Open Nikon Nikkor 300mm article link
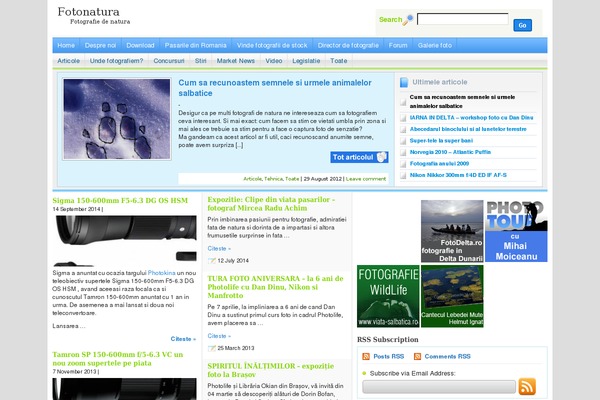This screenshot has width=600, height=400. (457, 174)
